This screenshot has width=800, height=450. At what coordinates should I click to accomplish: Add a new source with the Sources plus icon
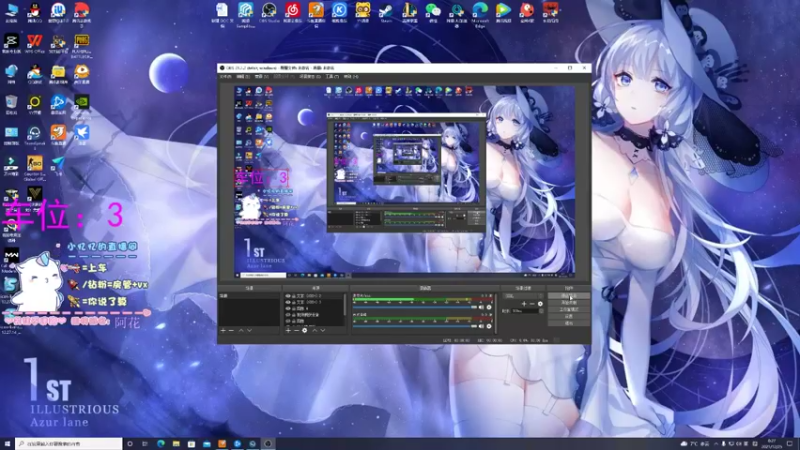(288, 331)
